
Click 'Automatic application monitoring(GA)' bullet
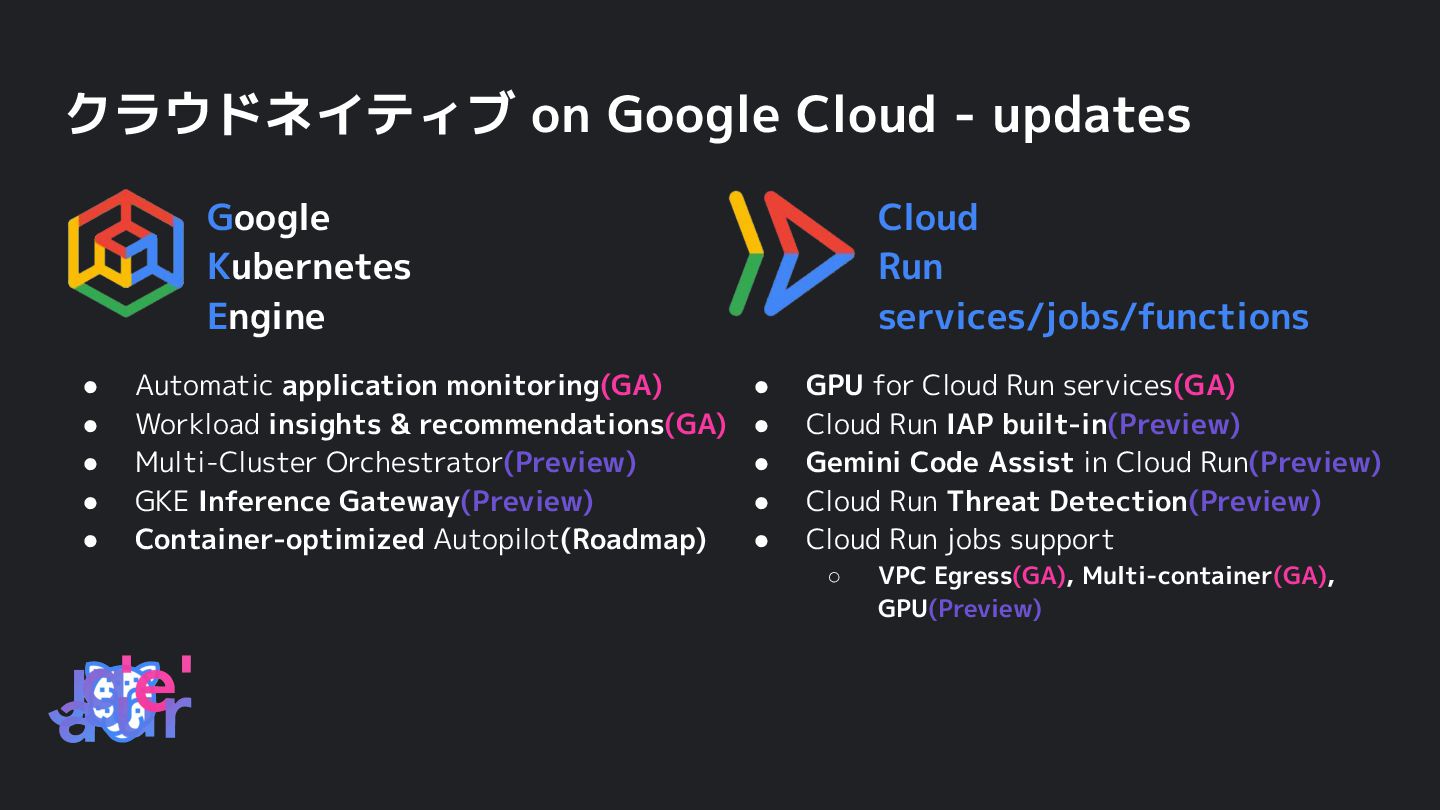(399, 386)
